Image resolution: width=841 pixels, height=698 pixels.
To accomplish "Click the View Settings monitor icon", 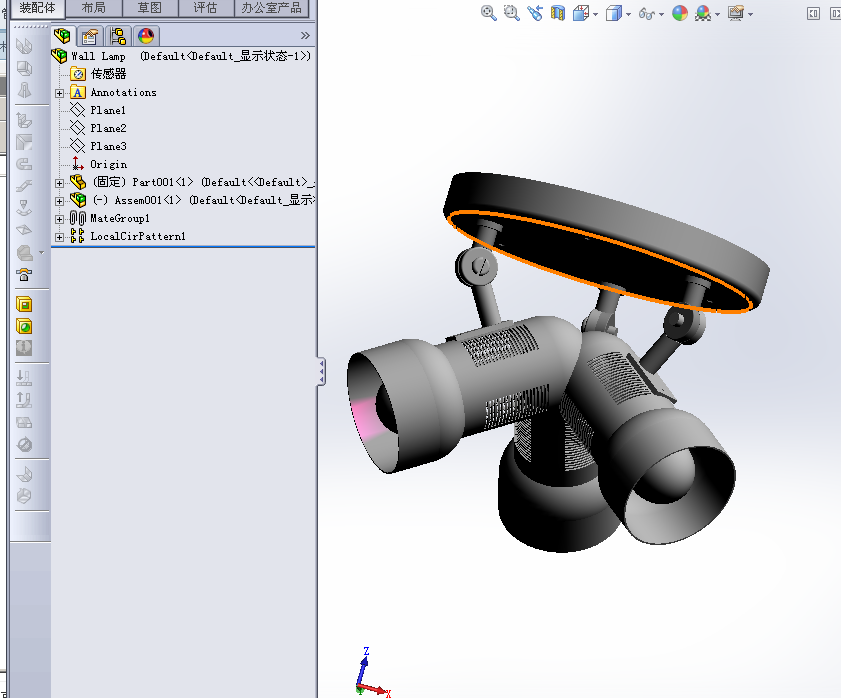I will (x=736, y=13).
